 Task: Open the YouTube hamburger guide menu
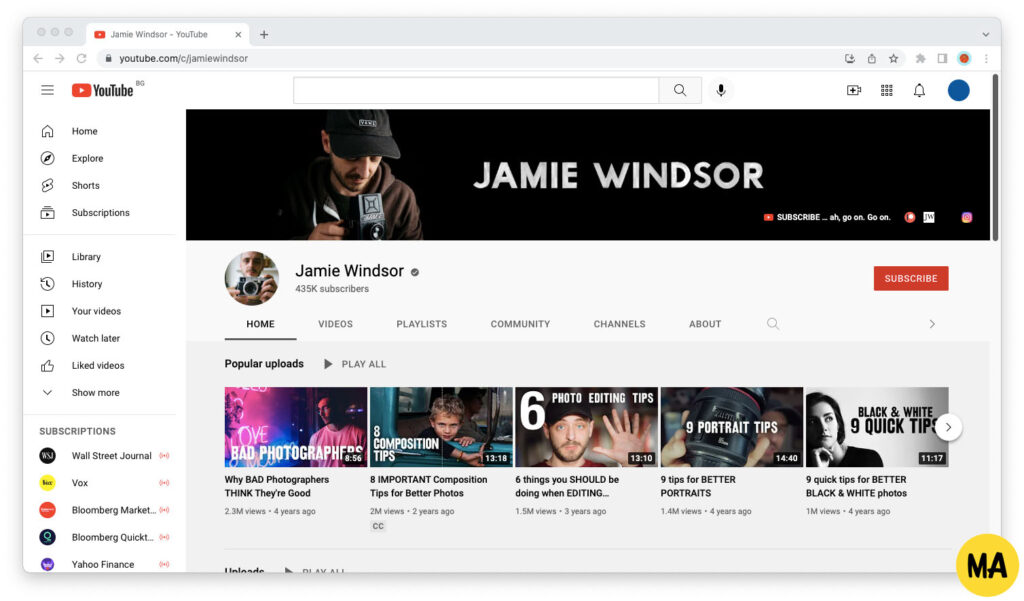click(47, 90)
